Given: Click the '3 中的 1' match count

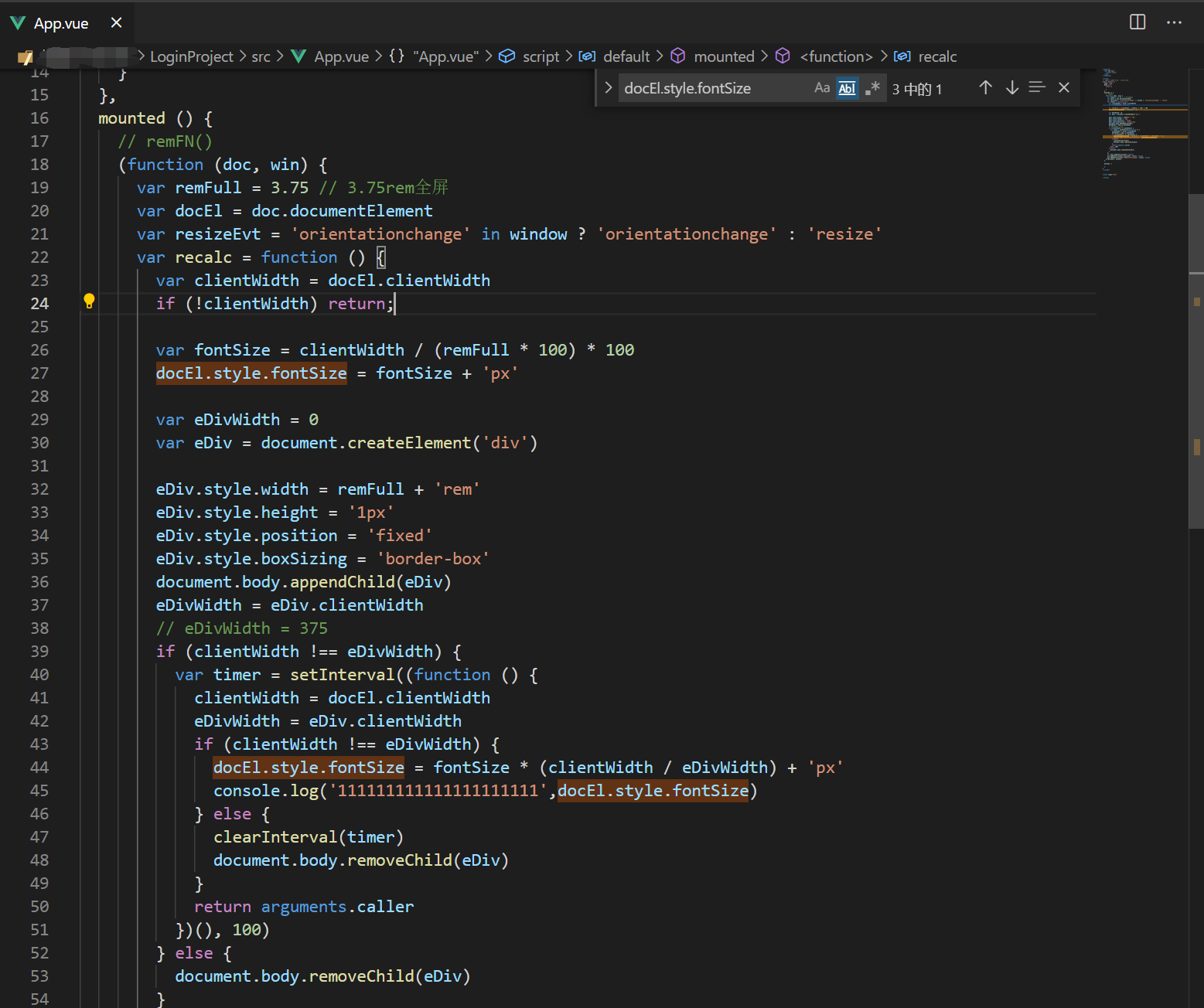Looking at the screenshot, I should point(917,89).
